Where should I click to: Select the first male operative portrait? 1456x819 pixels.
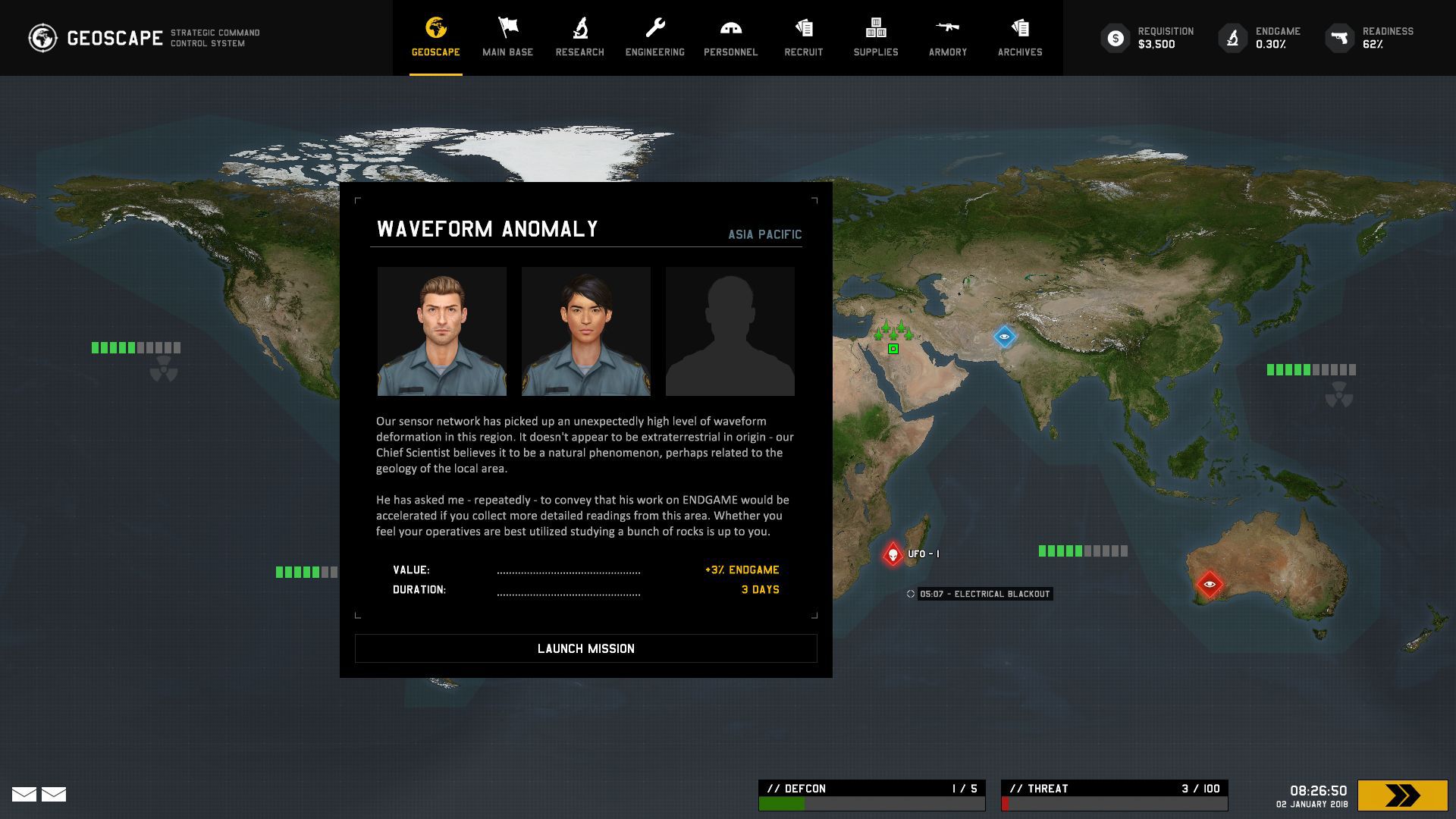[x=441, y=331]
